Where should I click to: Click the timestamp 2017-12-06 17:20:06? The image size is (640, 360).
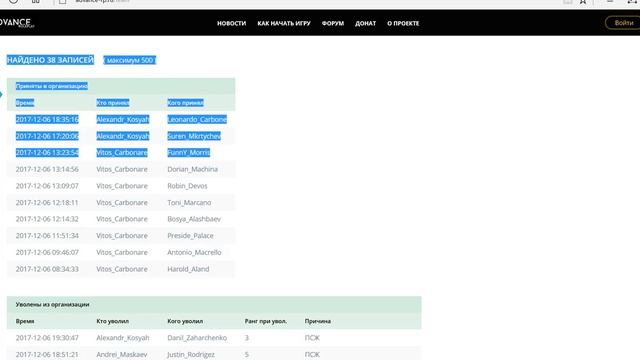tap(47, 136)
